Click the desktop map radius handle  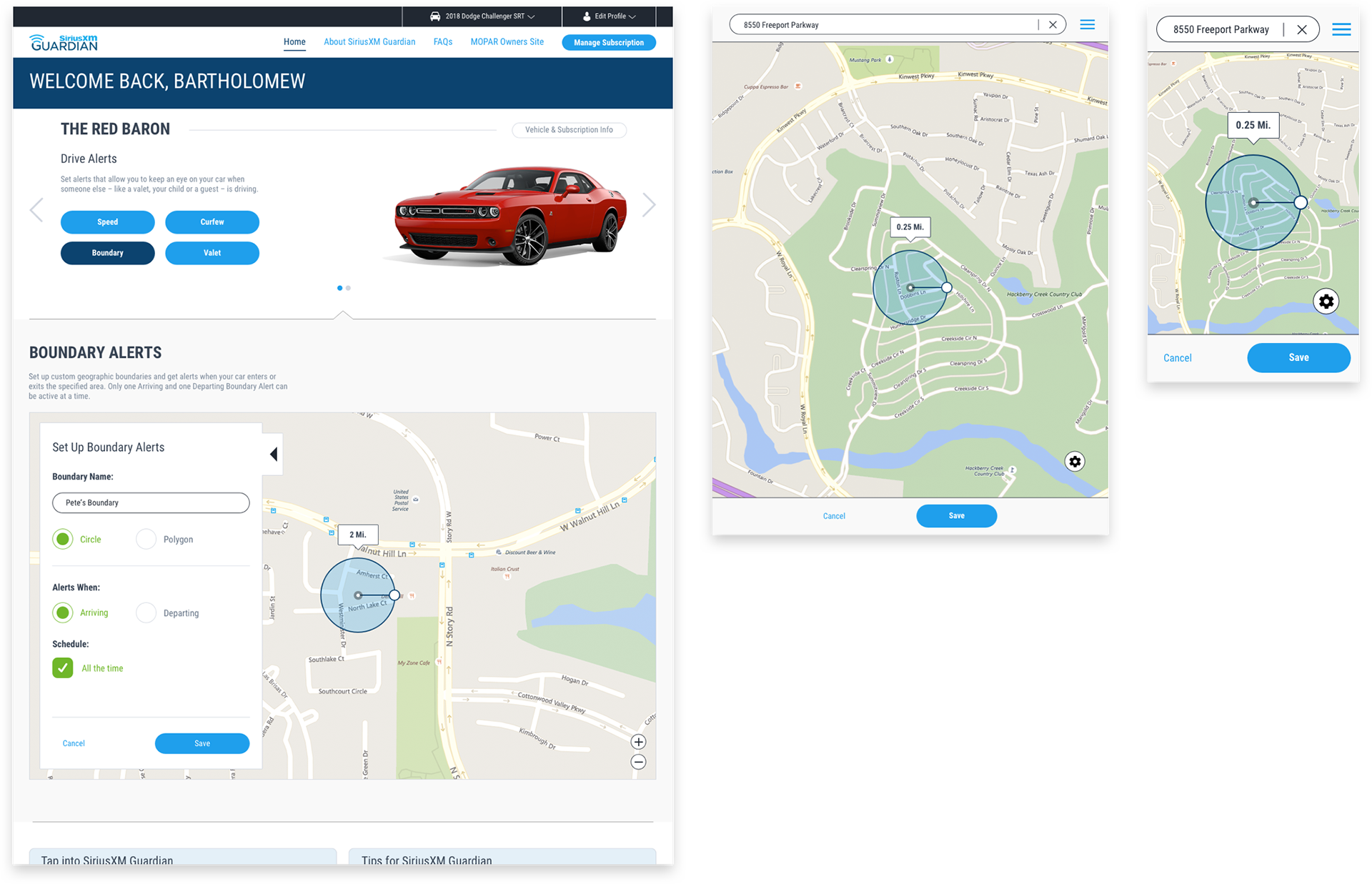coord(394,595)
